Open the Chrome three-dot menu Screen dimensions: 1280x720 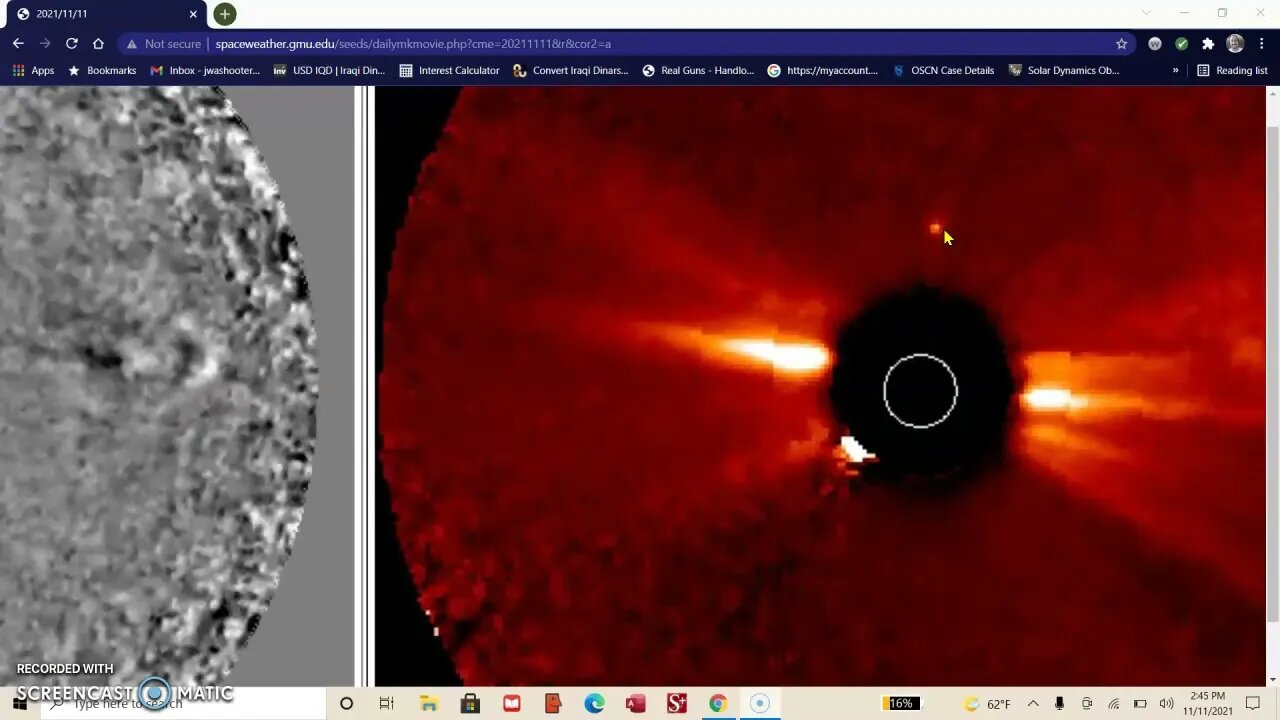click(1261, 44)
